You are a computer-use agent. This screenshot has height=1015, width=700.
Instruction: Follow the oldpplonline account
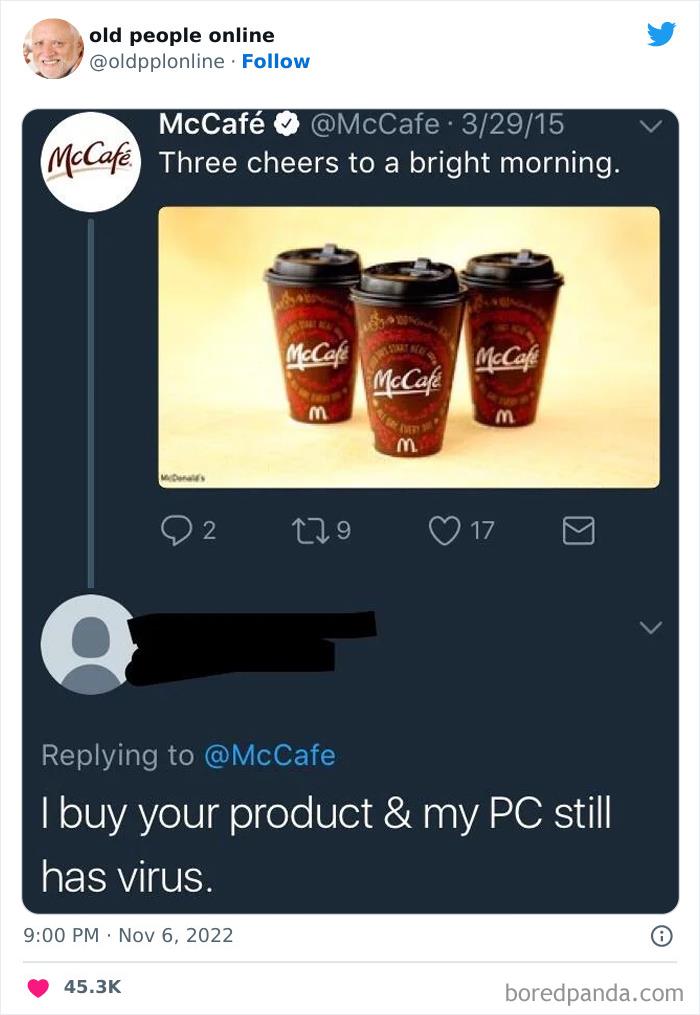pos(276,61)
